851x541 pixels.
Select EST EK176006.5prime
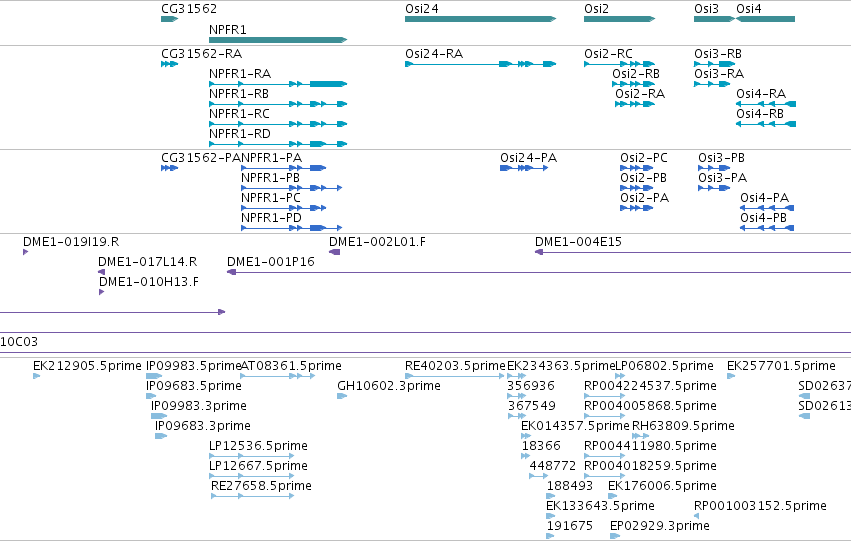[x=612, y=496]
